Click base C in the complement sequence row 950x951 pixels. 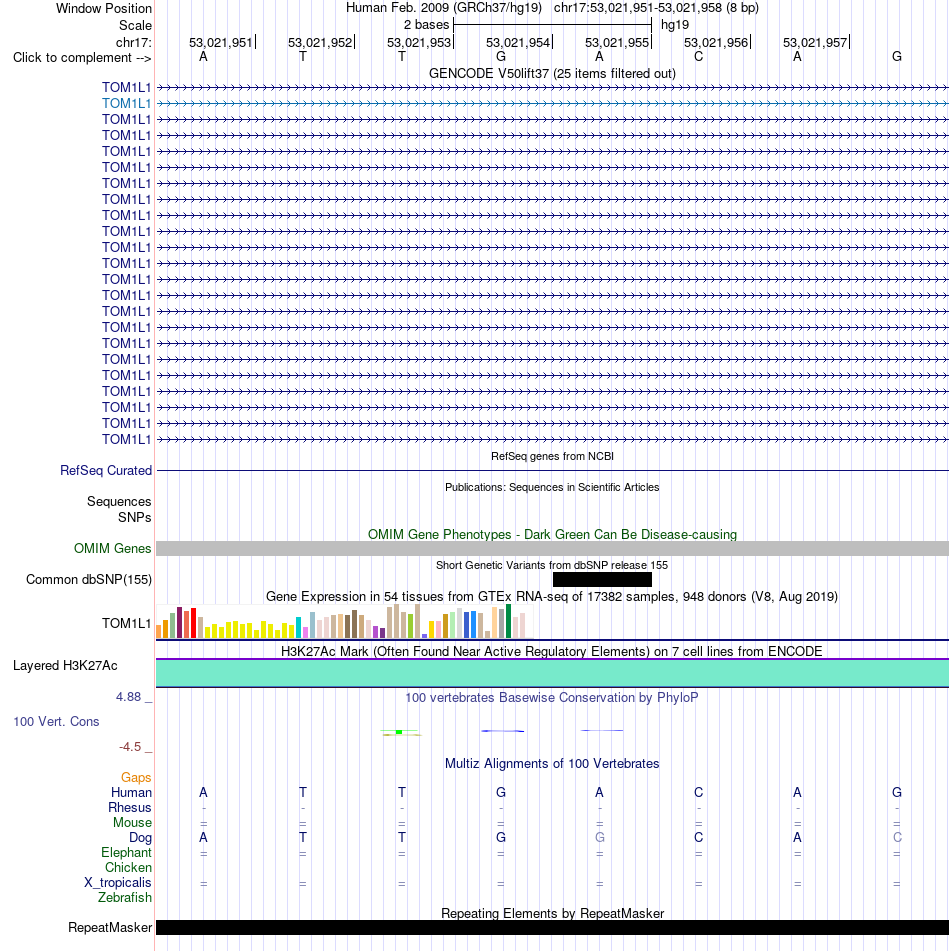click(x=698, y=56)
